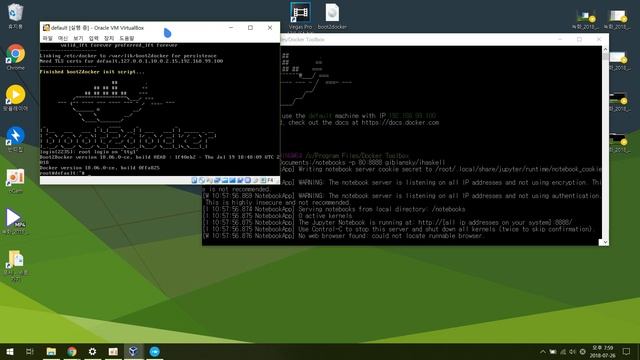Click the https://docs.docker.com text in terminal

pyautogui.click(x=400, y=122)
